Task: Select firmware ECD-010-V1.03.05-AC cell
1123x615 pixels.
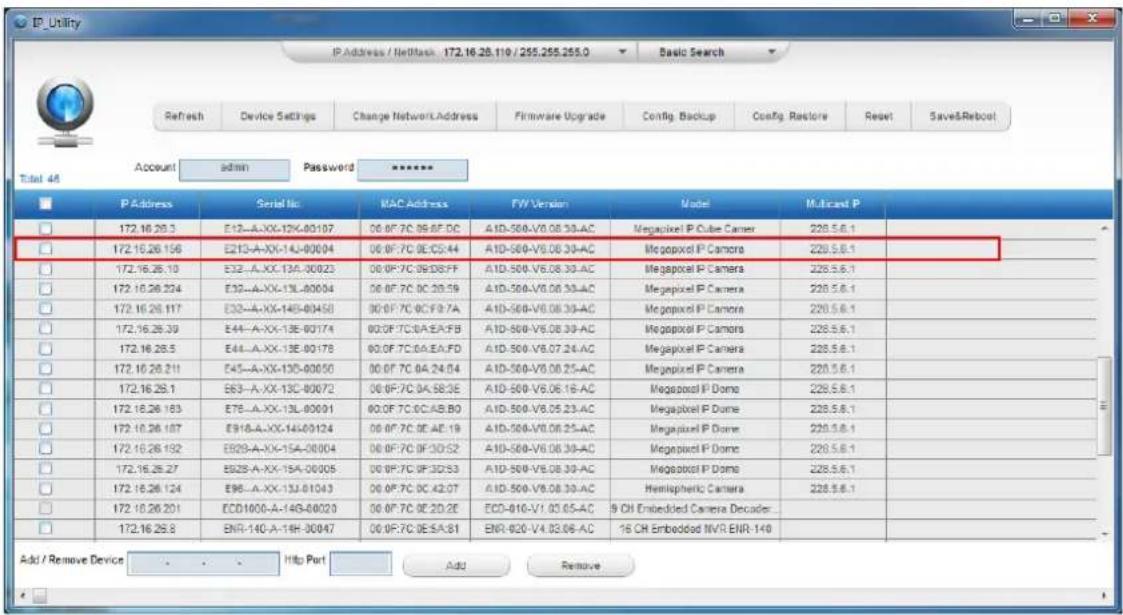Action: click(540, 509)
